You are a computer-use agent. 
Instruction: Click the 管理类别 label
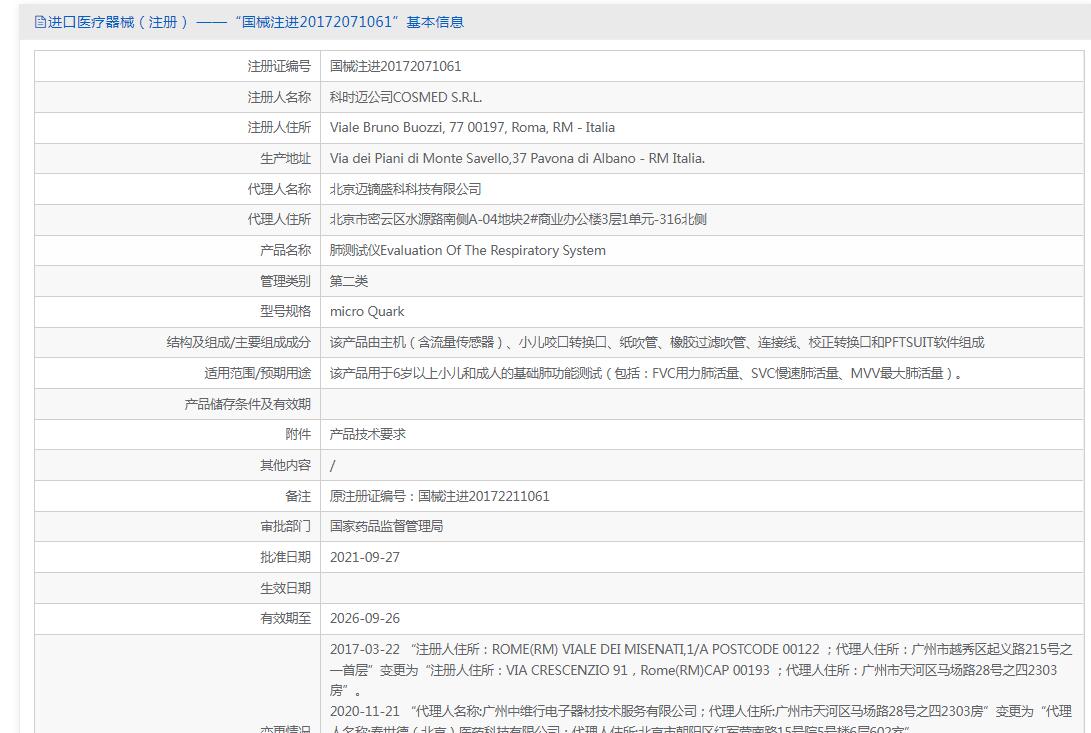285,281
